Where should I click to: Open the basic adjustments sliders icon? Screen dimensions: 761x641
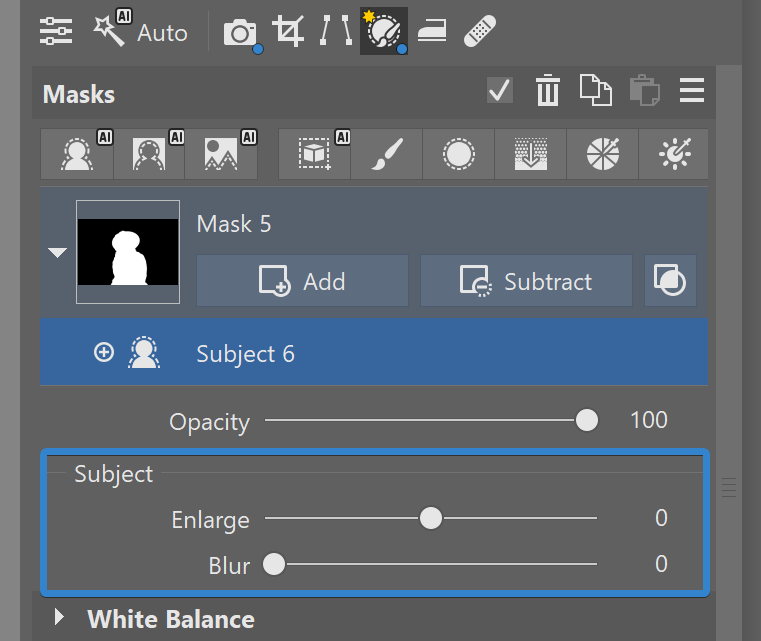click(x=56, y=31)
